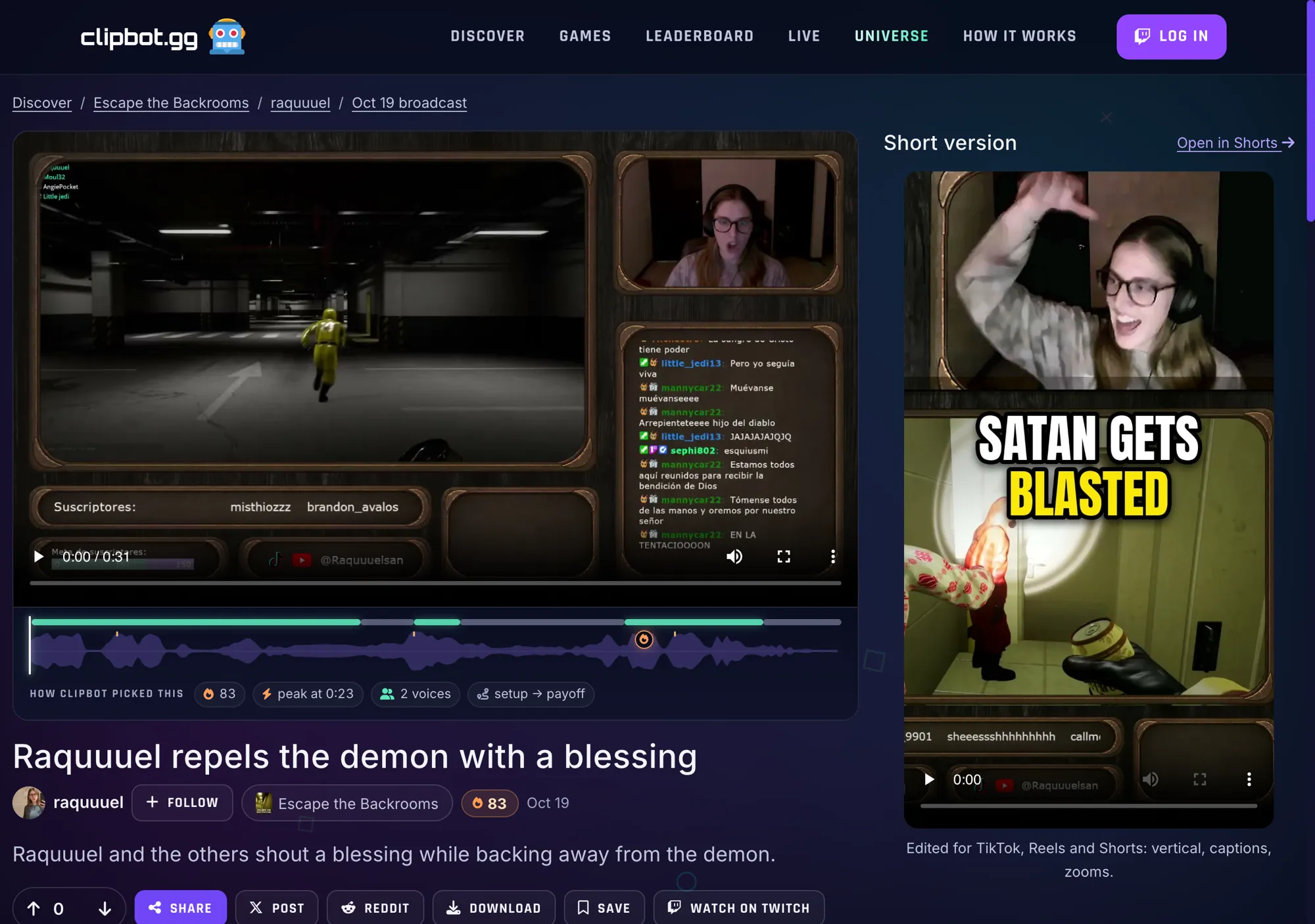Download the clip
This screenshot has height=924, width=1315.
point(494,908)
